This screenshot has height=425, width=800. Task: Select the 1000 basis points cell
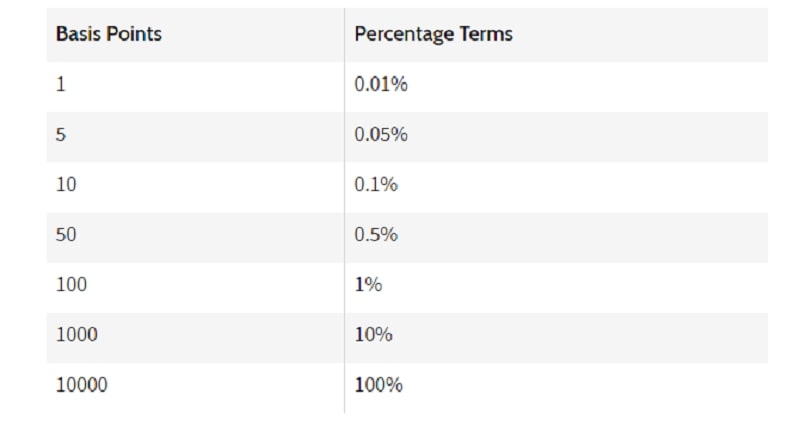click(x=76, y=335)
